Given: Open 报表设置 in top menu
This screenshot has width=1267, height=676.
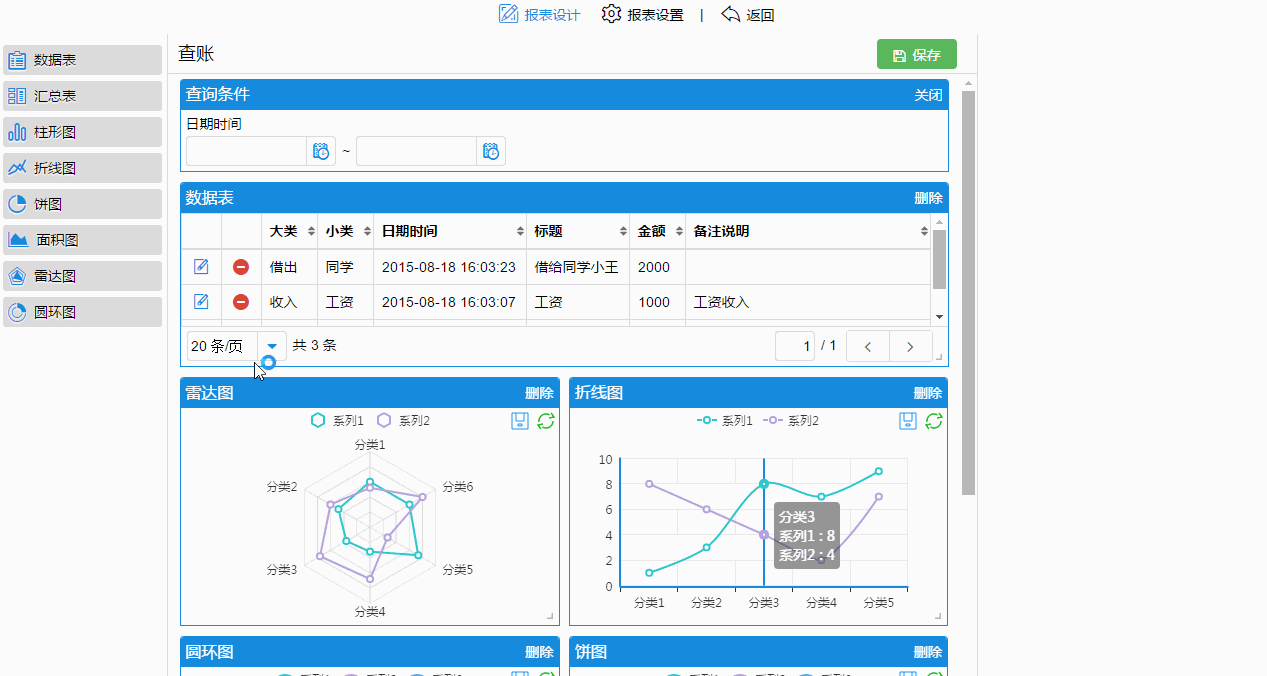Looking at the screenshot, I should [643, 15].
